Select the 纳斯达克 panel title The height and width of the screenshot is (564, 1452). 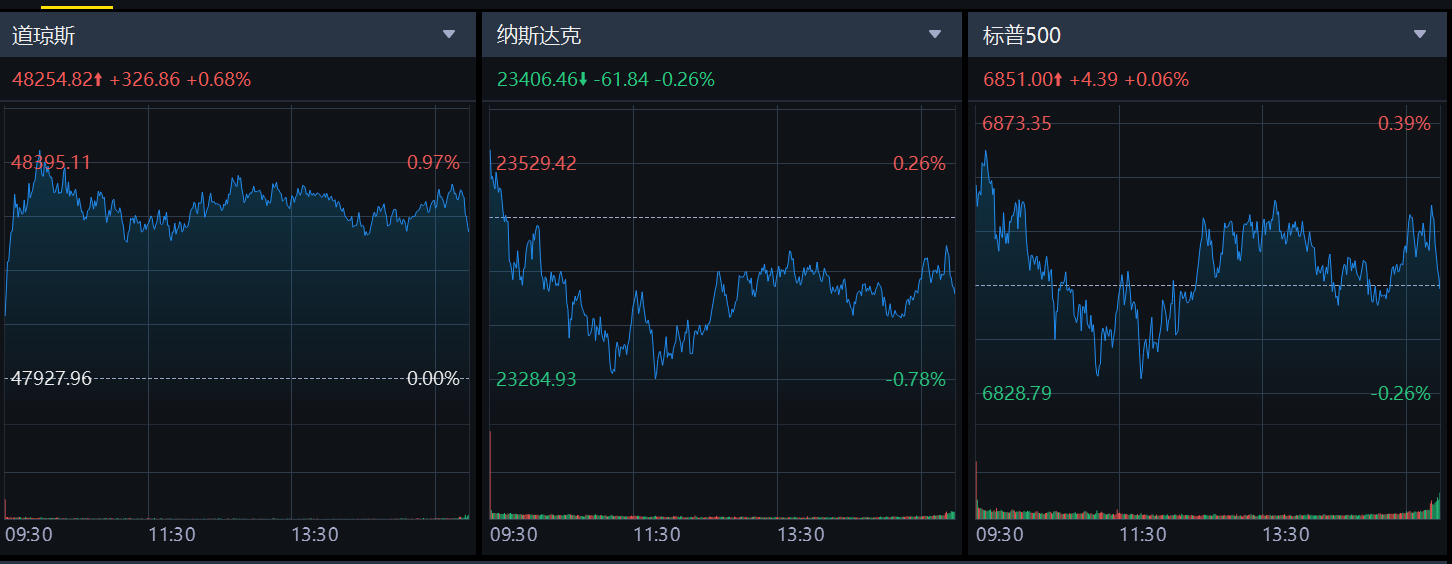click(x=539, y=36)
